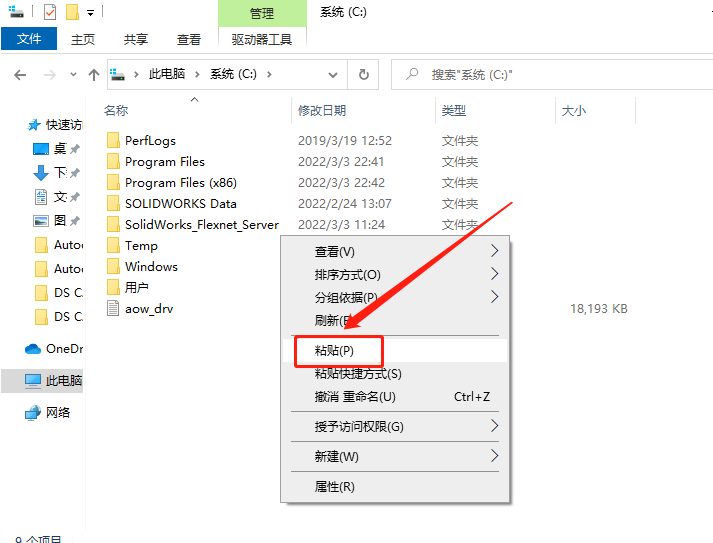Select the Program Files (x86) folder icon
The image size is (713, 543).
click(113, 182)
